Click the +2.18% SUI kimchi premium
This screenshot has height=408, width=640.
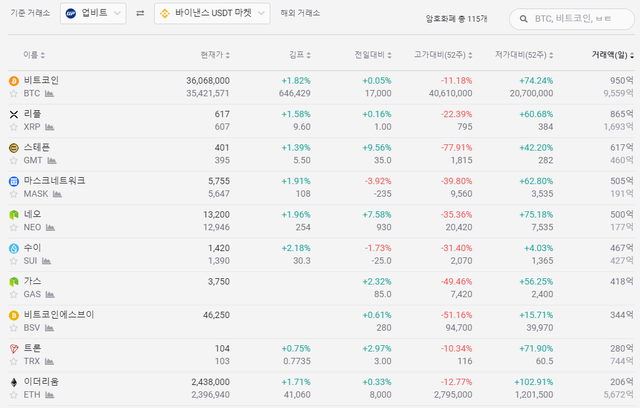tap(296, 248)
